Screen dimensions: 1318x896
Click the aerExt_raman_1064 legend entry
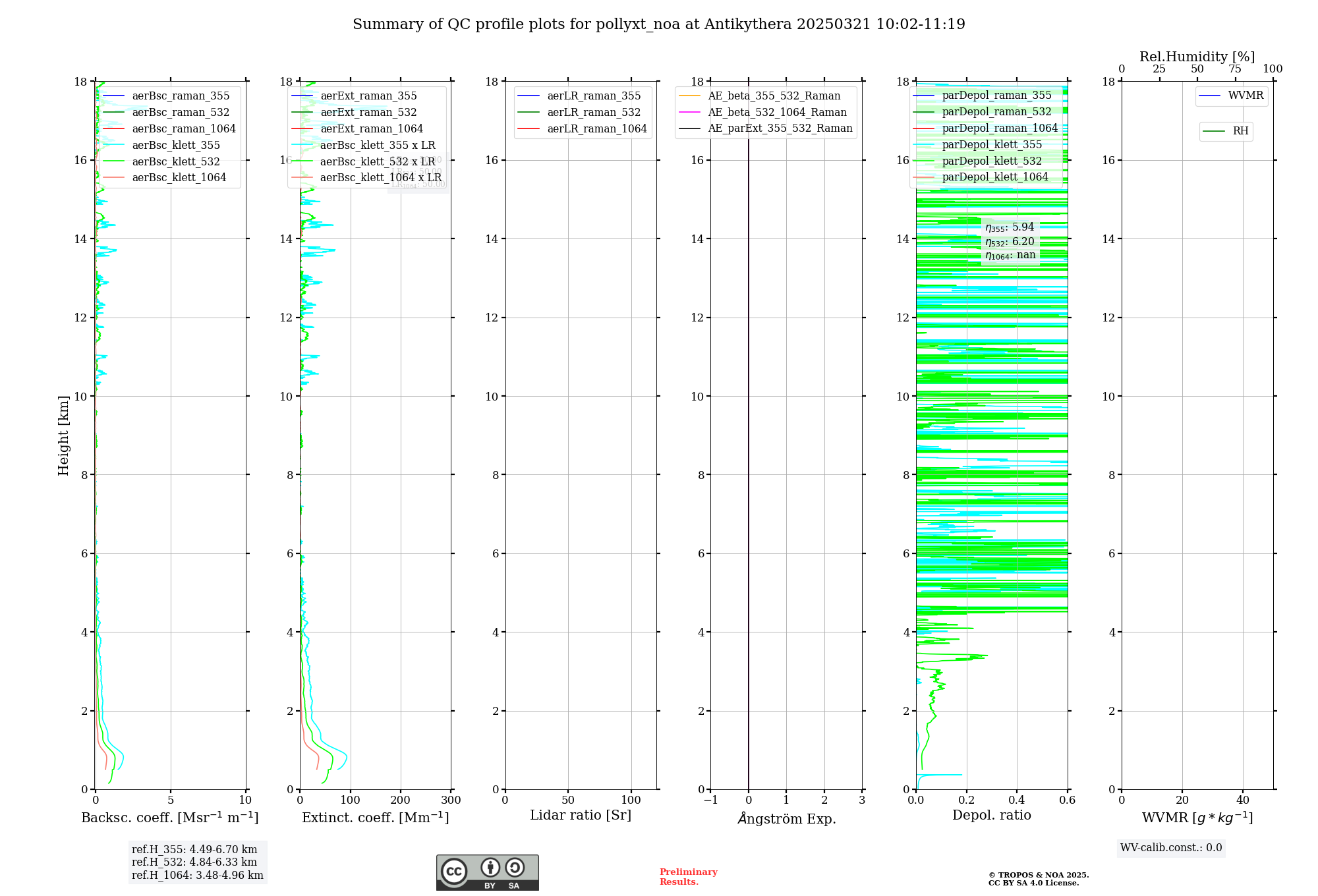(357, 129)
